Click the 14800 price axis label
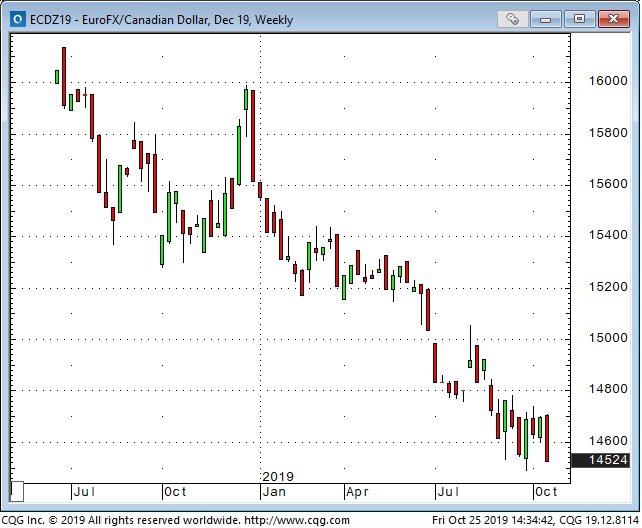Viewport: 642px width, 528px height. tap(608, 389)
